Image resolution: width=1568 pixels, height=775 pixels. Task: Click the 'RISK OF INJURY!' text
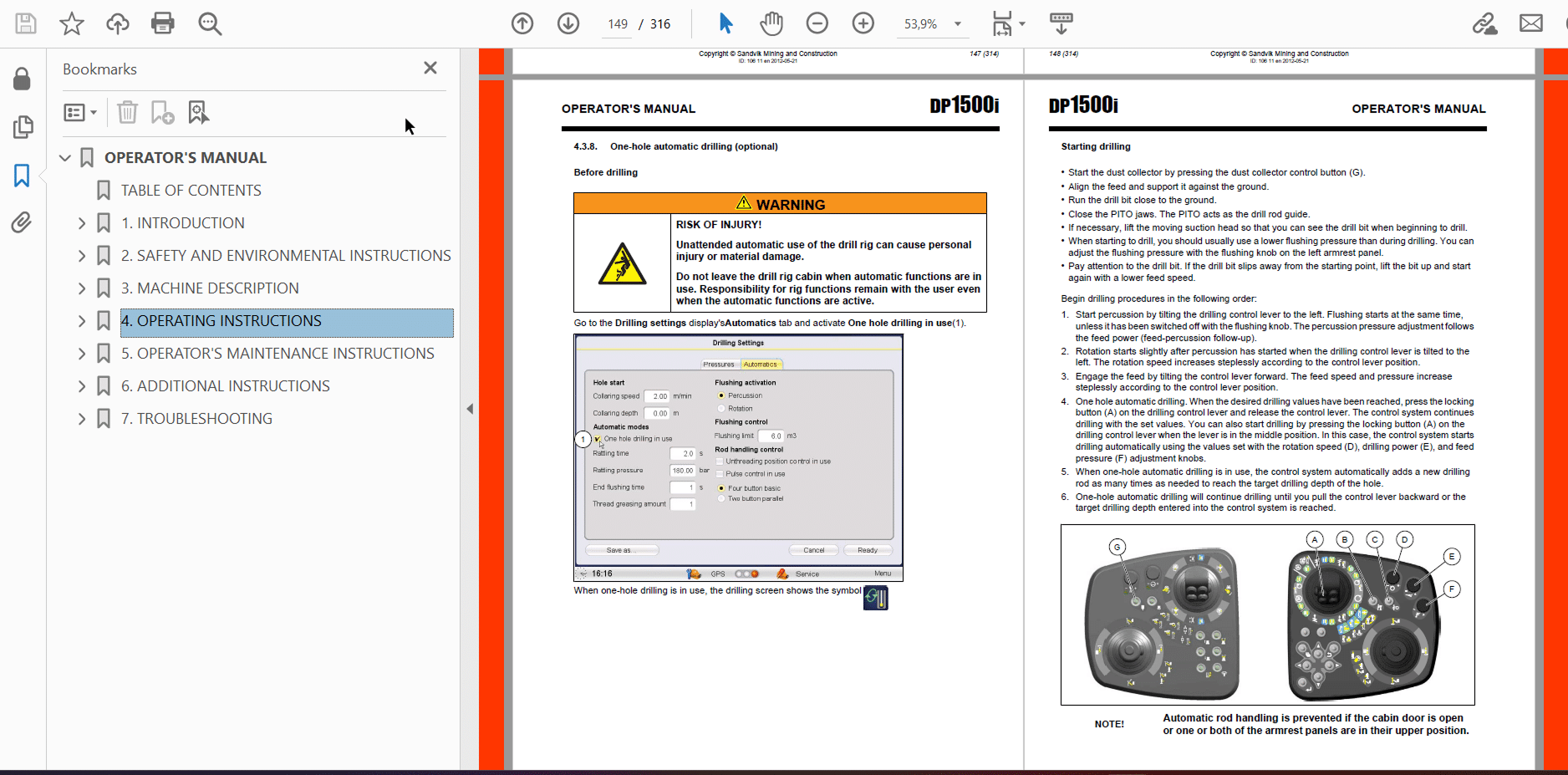tap(719, 225)
